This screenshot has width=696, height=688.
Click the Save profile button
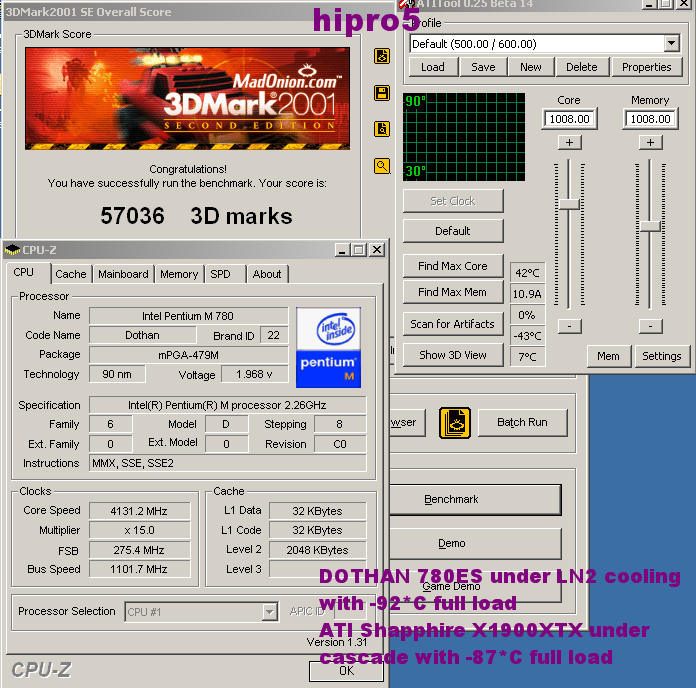(483, 67)
